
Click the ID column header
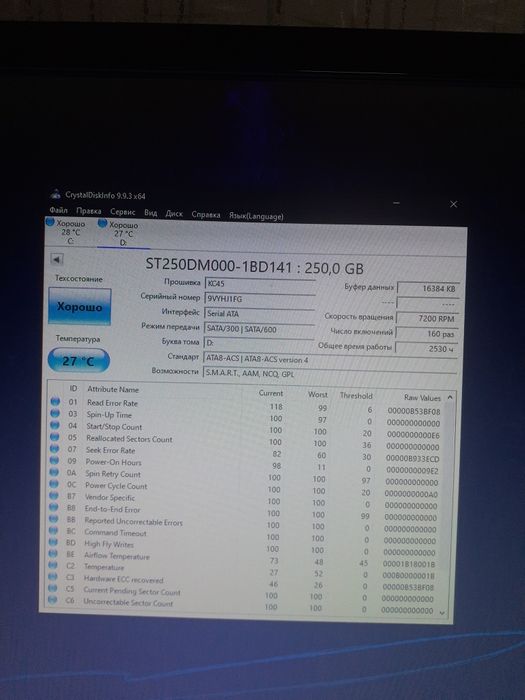73,388
